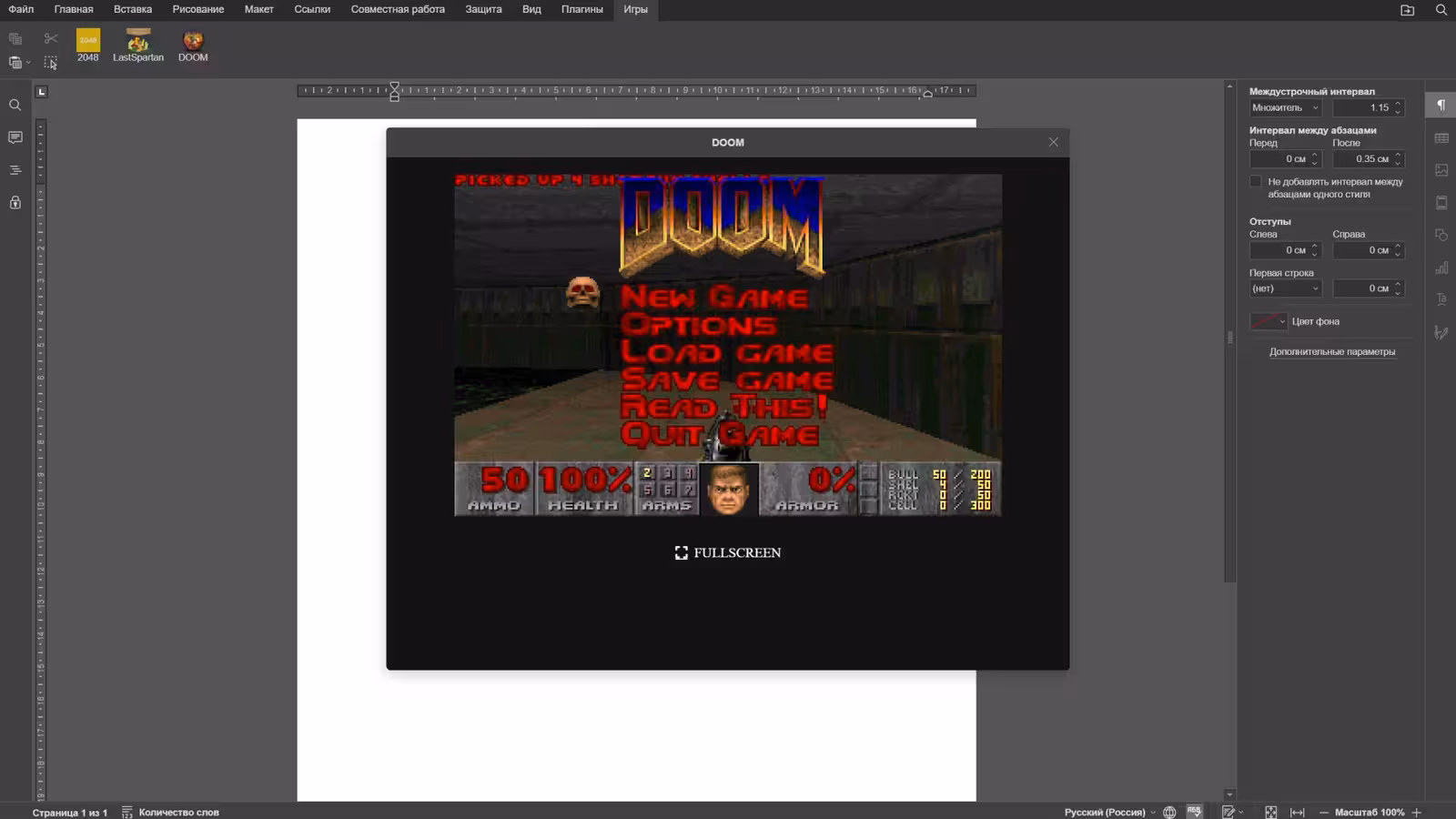
Task: Open signature settings in right sidebar
Action: tap(1441, 332)
